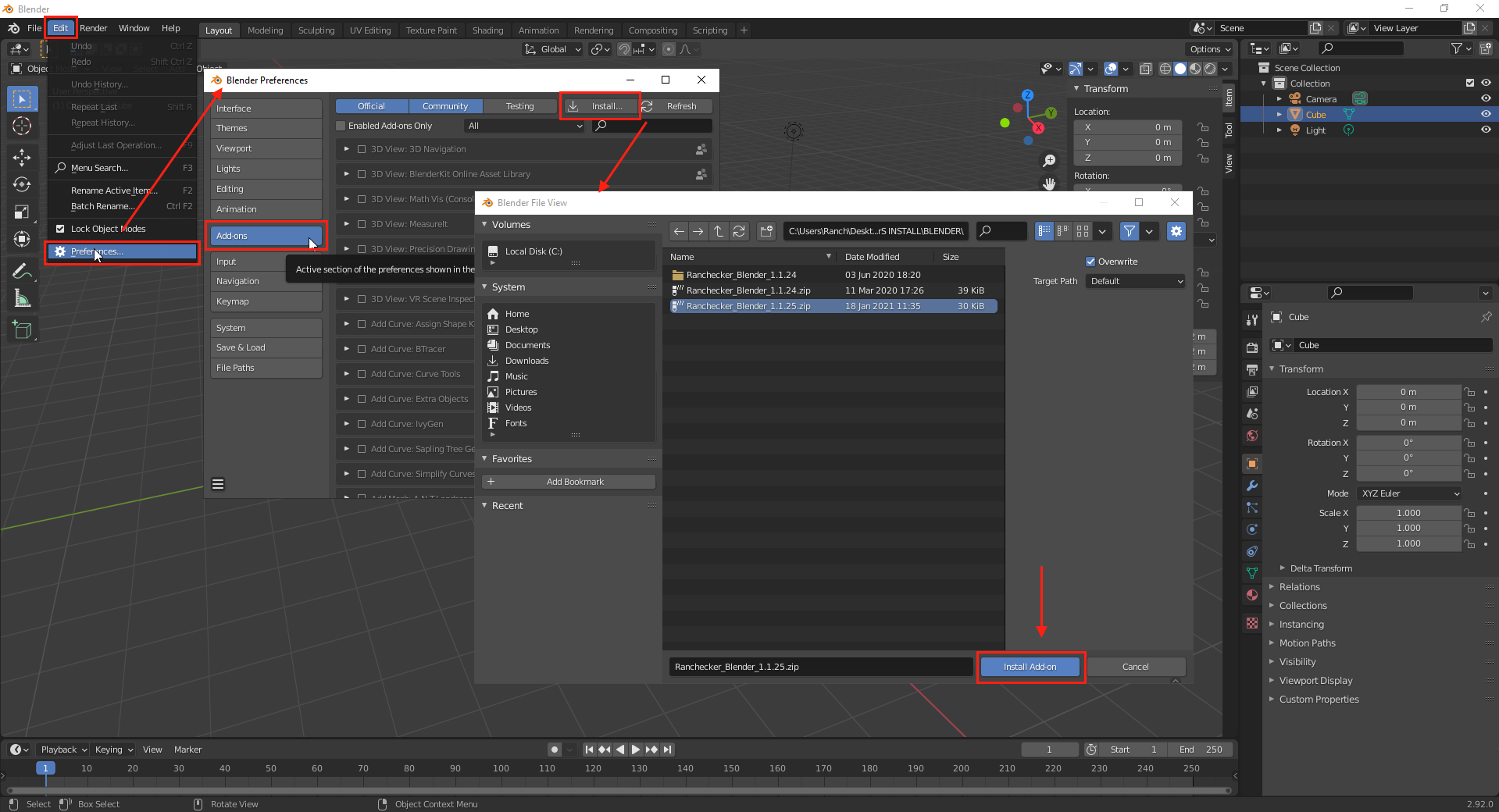Go to parent directory in File View
Screen dimensions: 1499x812
[x=719, y=231]
